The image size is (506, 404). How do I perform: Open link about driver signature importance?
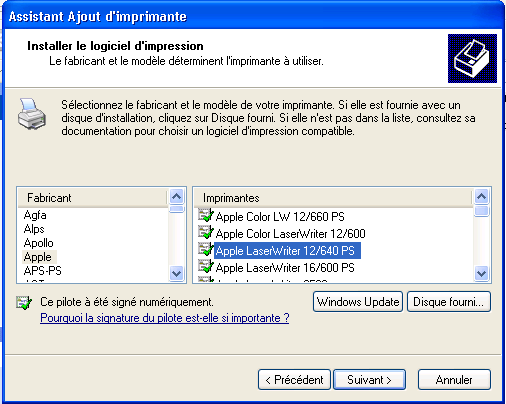tap(165, 318)
